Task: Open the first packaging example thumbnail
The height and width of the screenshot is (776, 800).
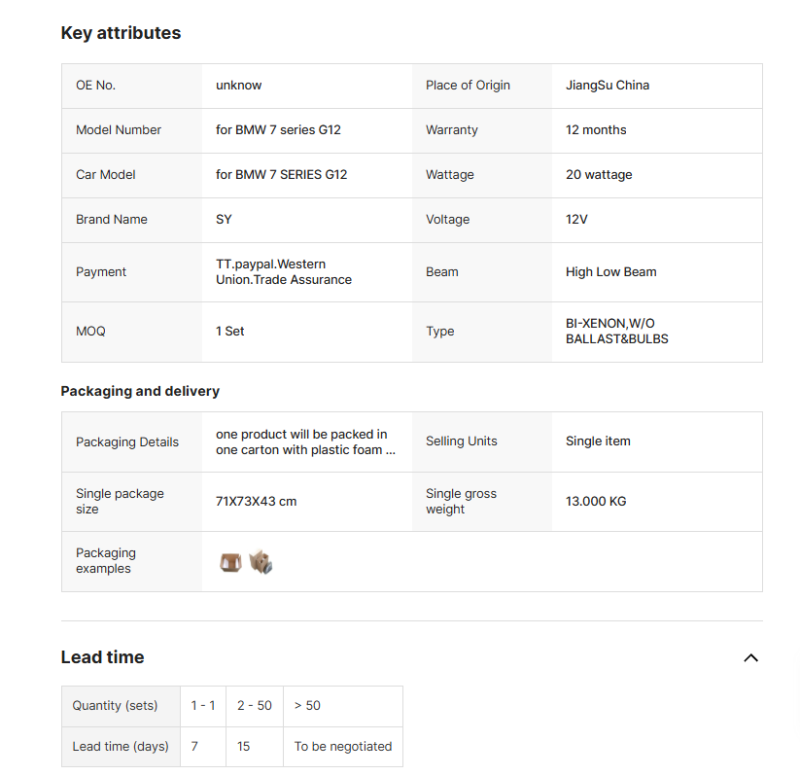Action: click(231, 562)
